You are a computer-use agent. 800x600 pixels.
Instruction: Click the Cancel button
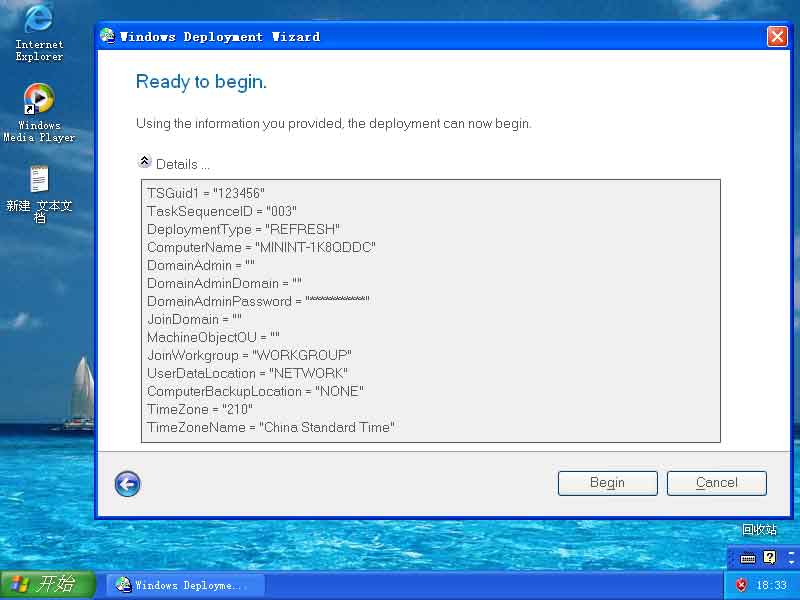coord(716,483)
